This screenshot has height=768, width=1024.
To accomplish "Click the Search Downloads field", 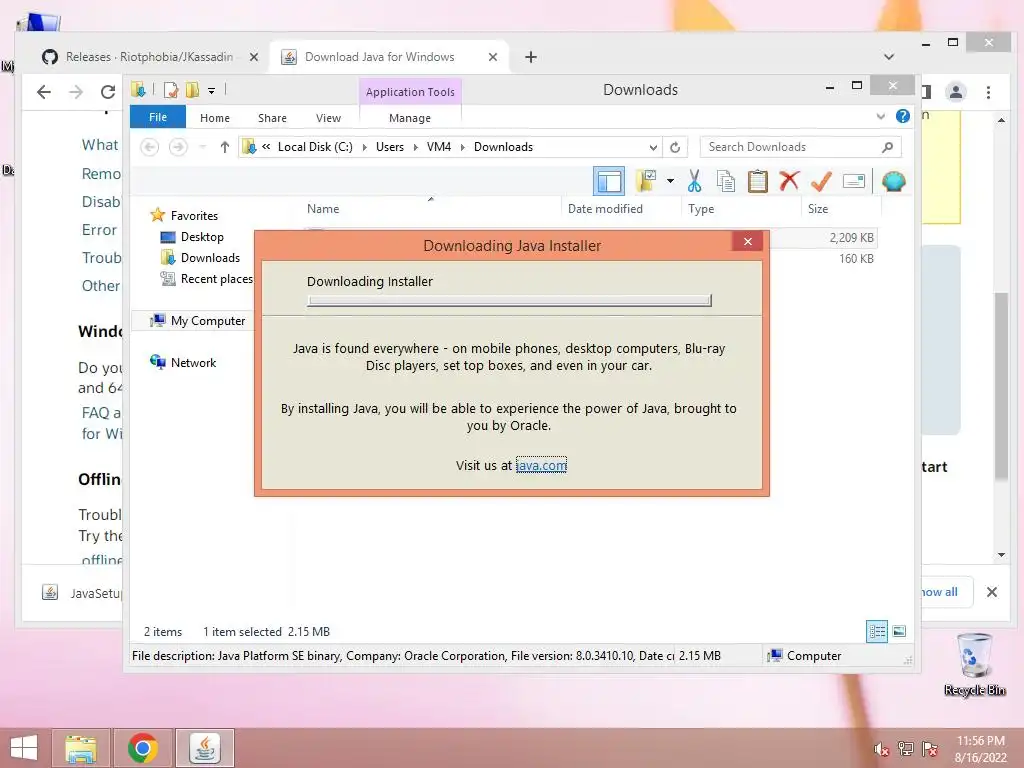I will [x=800, y=147].
